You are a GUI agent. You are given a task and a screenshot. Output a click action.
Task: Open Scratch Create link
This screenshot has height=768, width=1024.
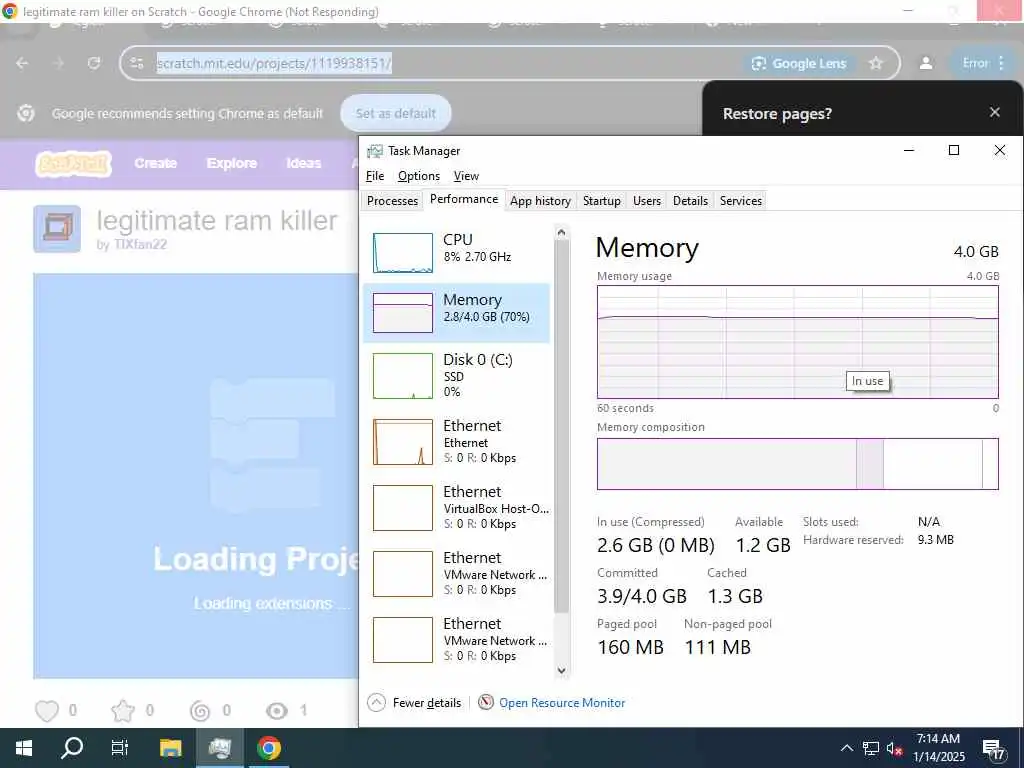point(155,163)
